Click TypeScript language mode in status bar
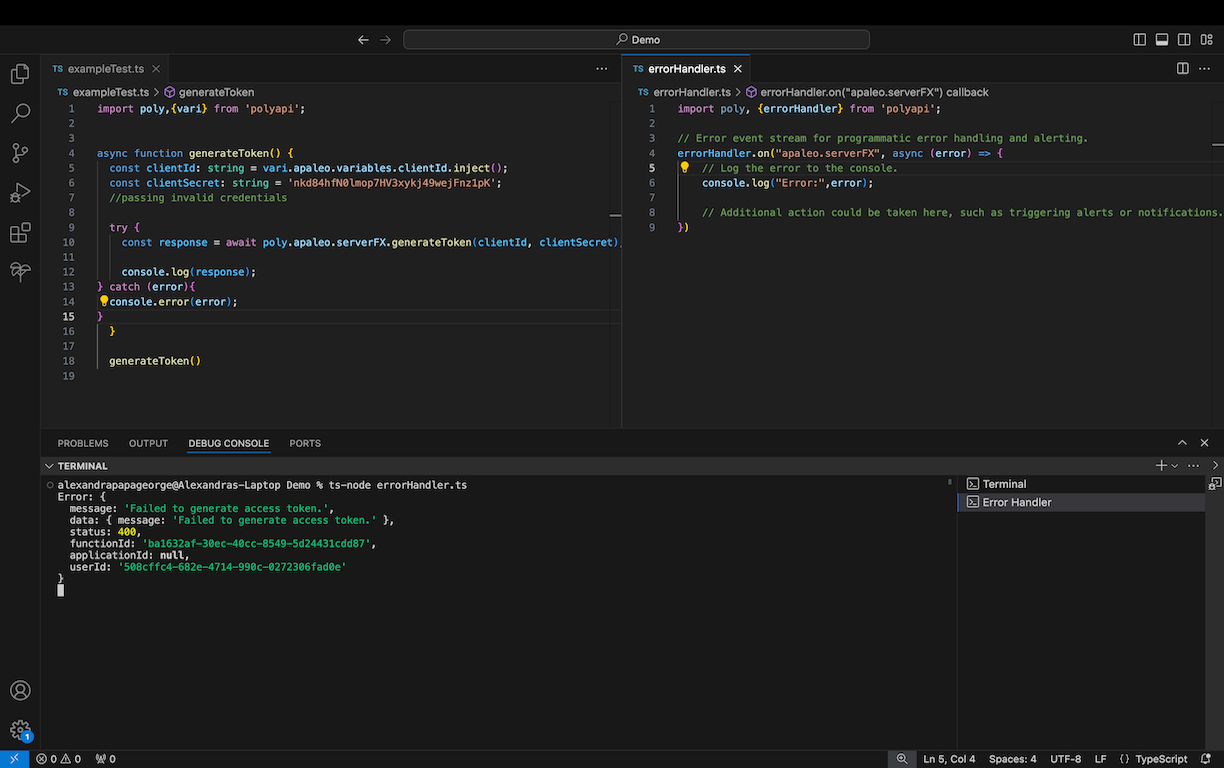This screenshot has width=1224, height=768. (x=1160, y=759)
